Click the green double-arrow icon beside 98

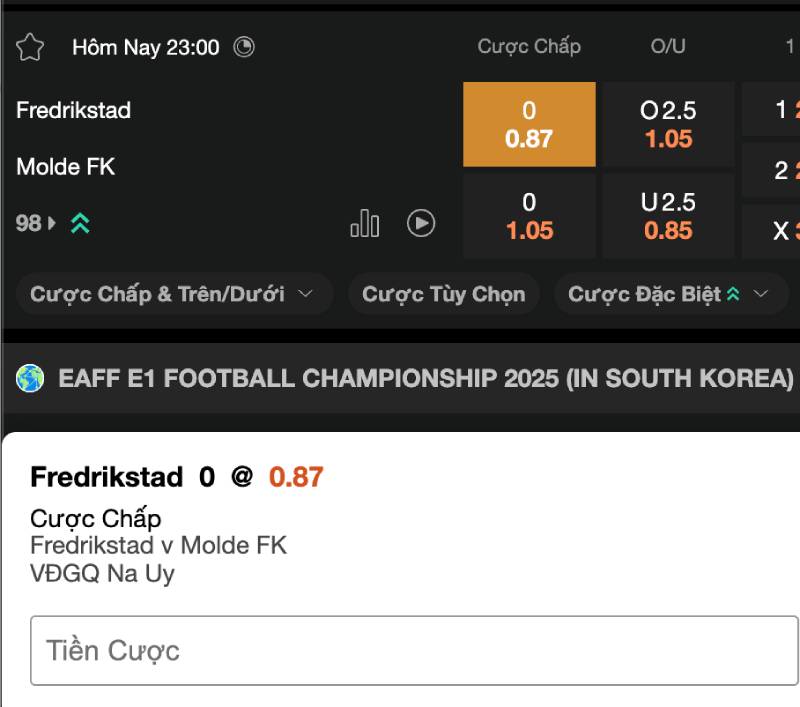(x=80, y=224)
